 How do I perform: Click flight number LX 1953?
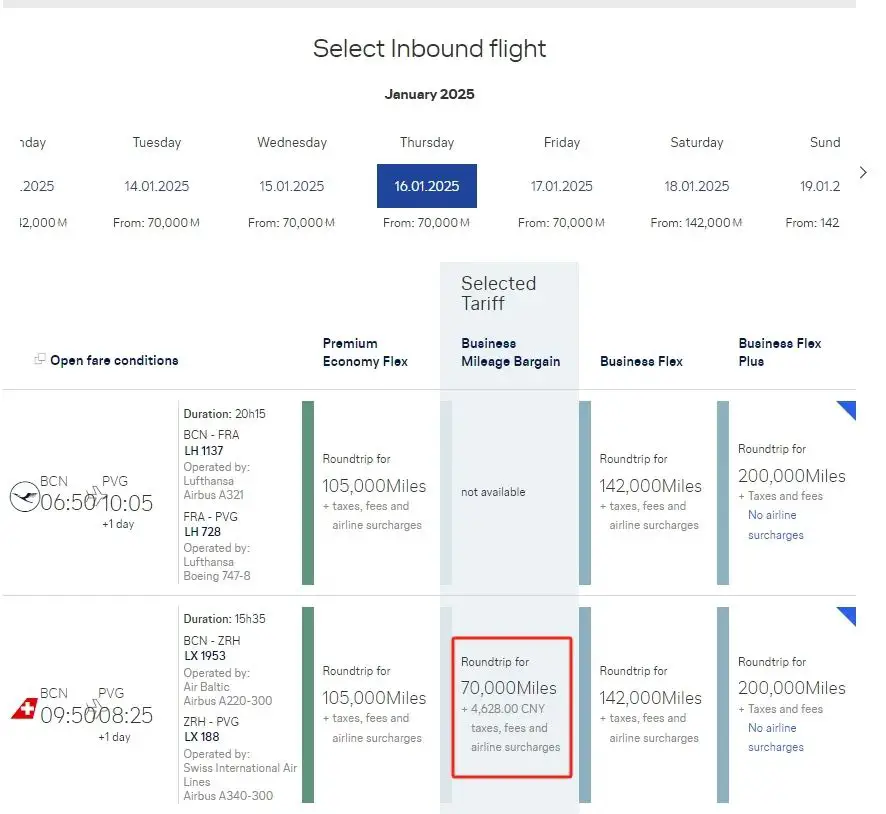pyautogui.click(x=205, y=656)
